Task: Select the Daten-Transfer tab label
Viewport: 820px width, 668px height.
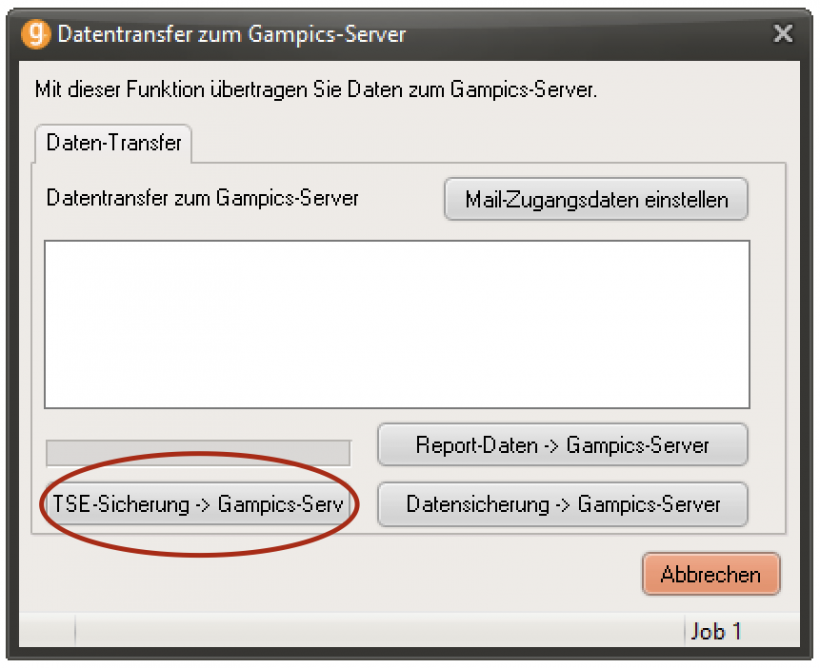Action: [x=114, y=144]
